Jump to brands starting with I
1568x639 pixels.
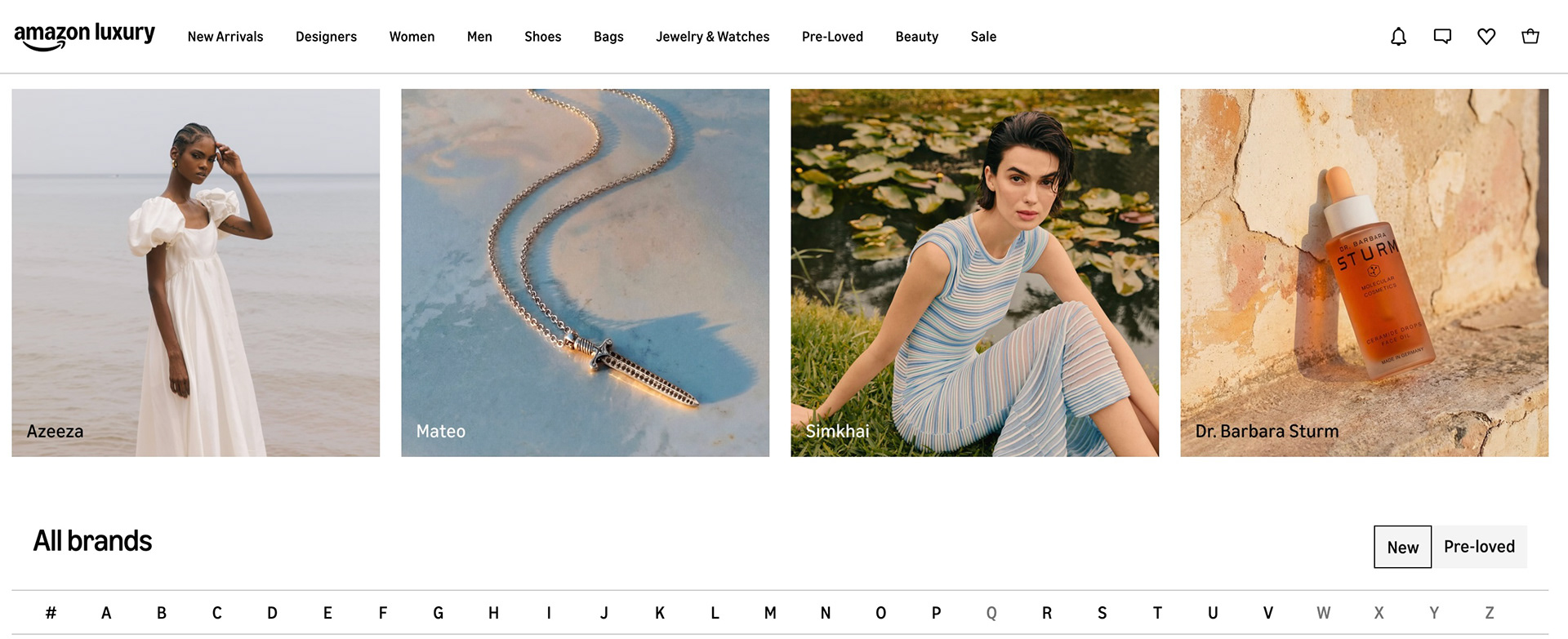point(549,613)
